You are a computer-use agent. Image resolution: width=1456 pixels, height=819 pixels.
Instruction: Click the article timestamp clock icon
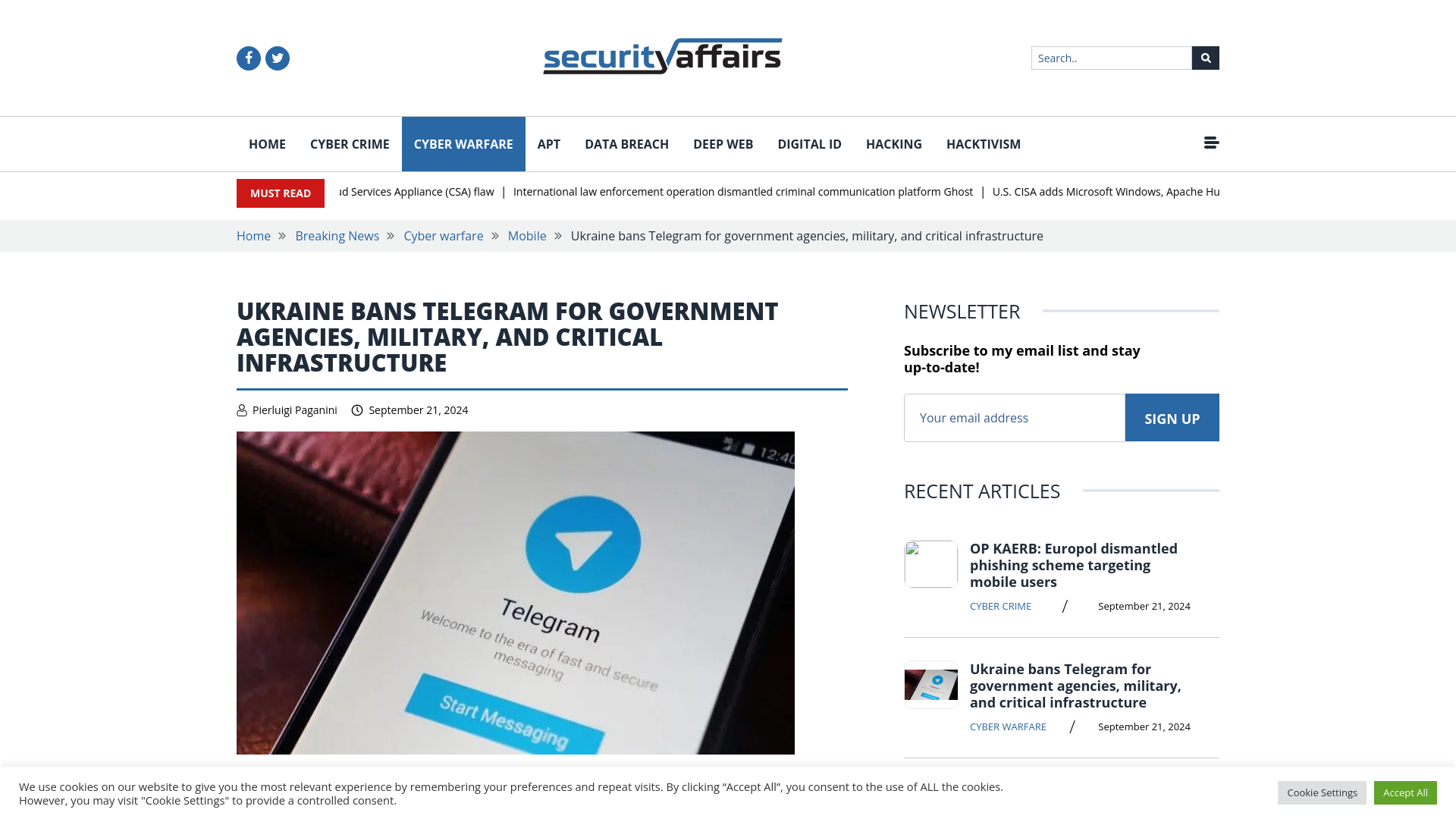tap(357, 410)
